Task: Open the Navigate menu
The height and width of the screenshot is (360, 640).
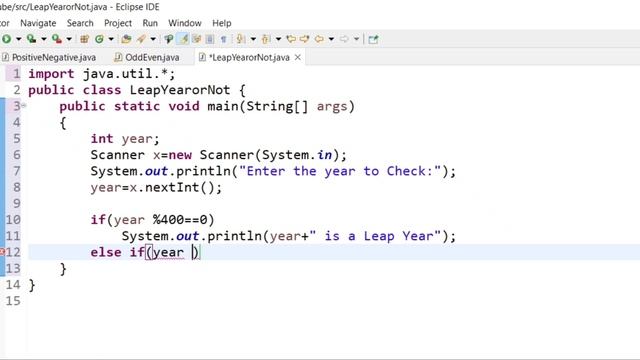Action: [x=38, y=23]
